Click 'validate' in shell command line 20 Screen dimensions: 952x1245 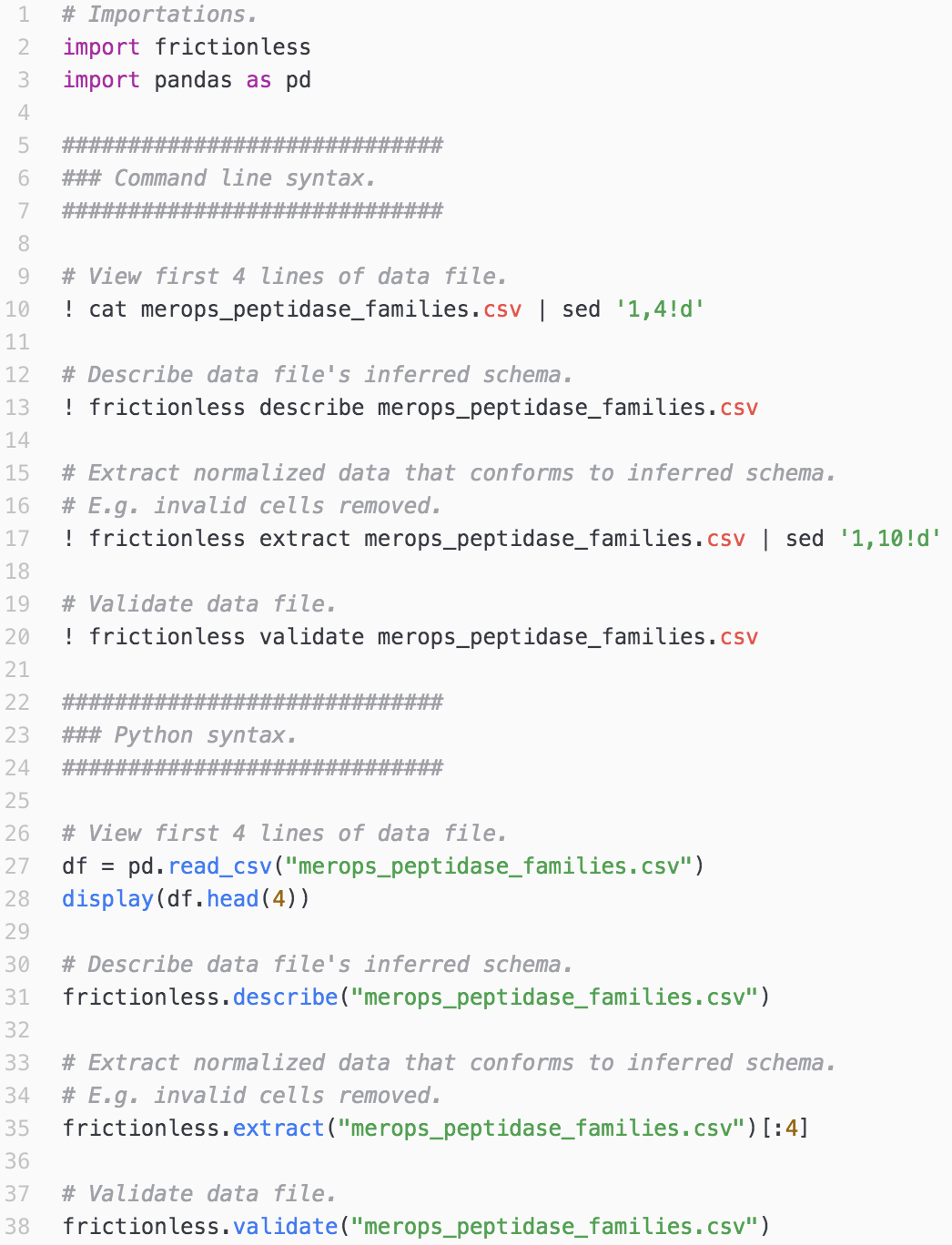pyautogui.click(x=311, y=637)
